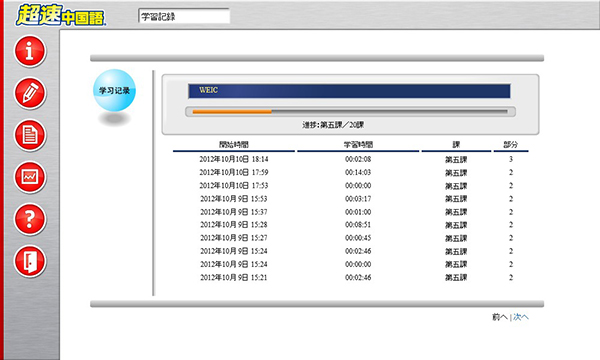Image resolution: width=600 pixels, height=360 pixels.
Task: Select the 2012年10月10日 17:59 entry
Action: (x=234, y=173)
